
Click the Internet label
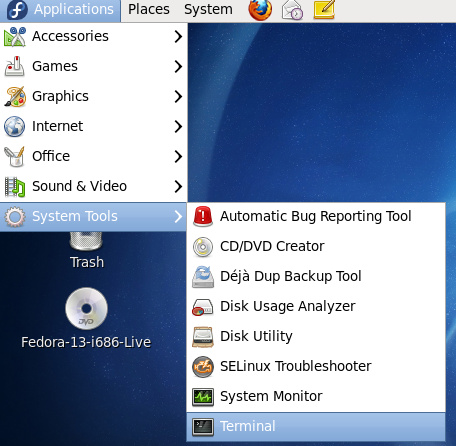click(x=57, y=126)
